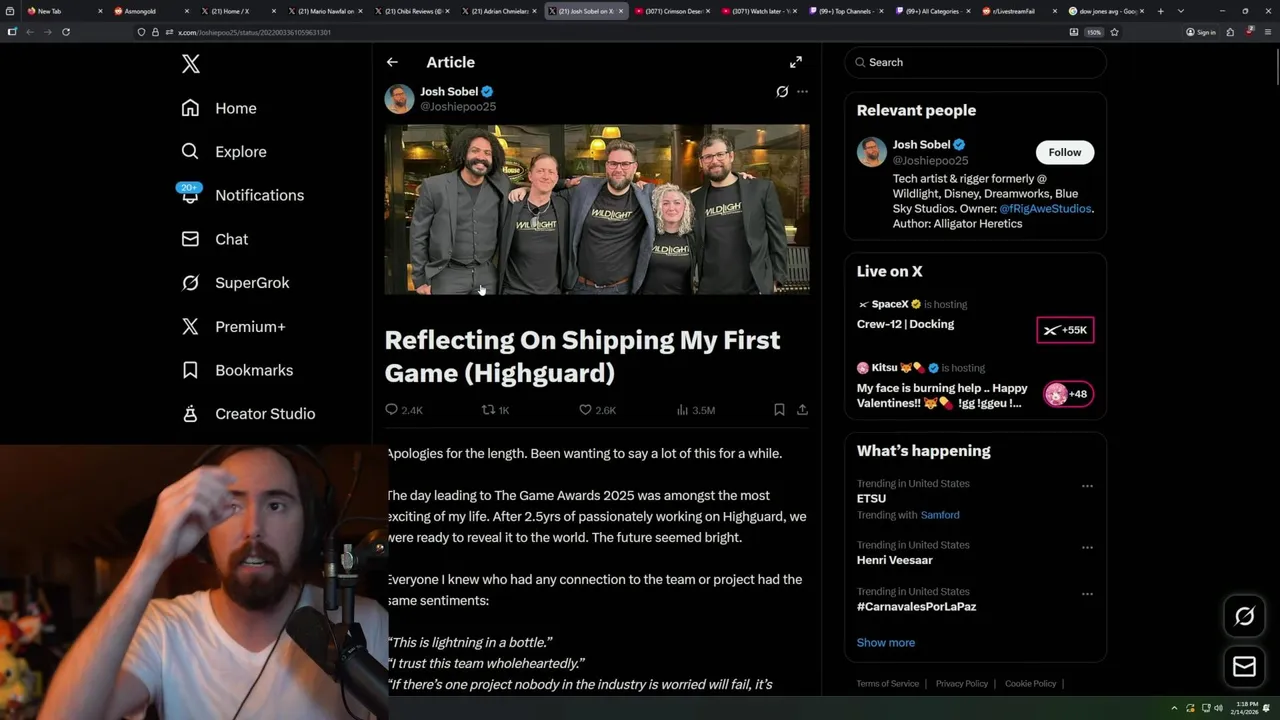The image size is (1280, 720).
Task: Select Bookmarks in the sidebar menu
Action: (254, 370)
